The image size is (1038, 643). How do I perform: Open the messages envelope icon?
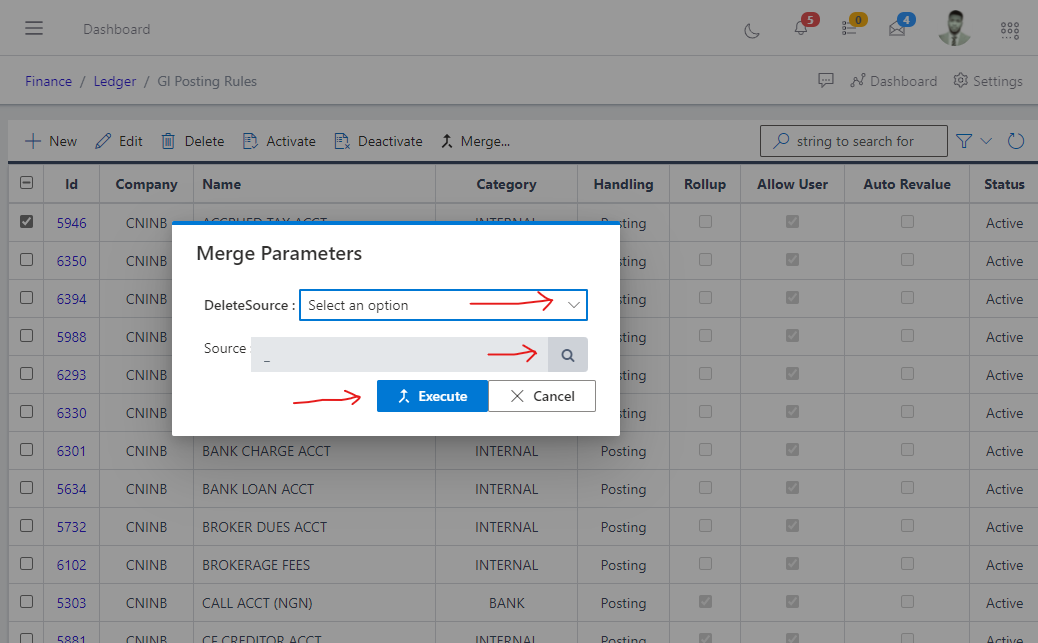[x=899, y=30]
